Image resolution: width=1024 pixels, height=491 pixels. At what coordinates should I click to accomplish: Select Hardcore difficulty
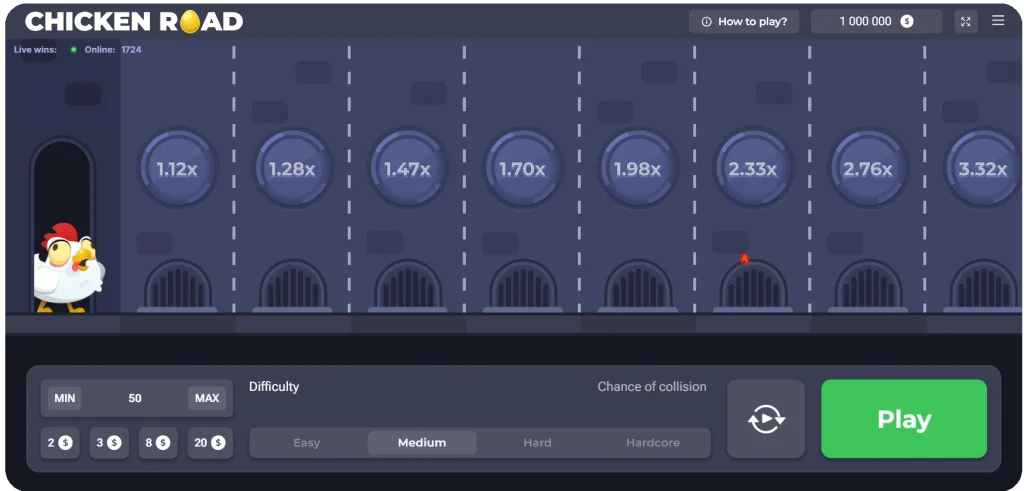pos(653,443)
